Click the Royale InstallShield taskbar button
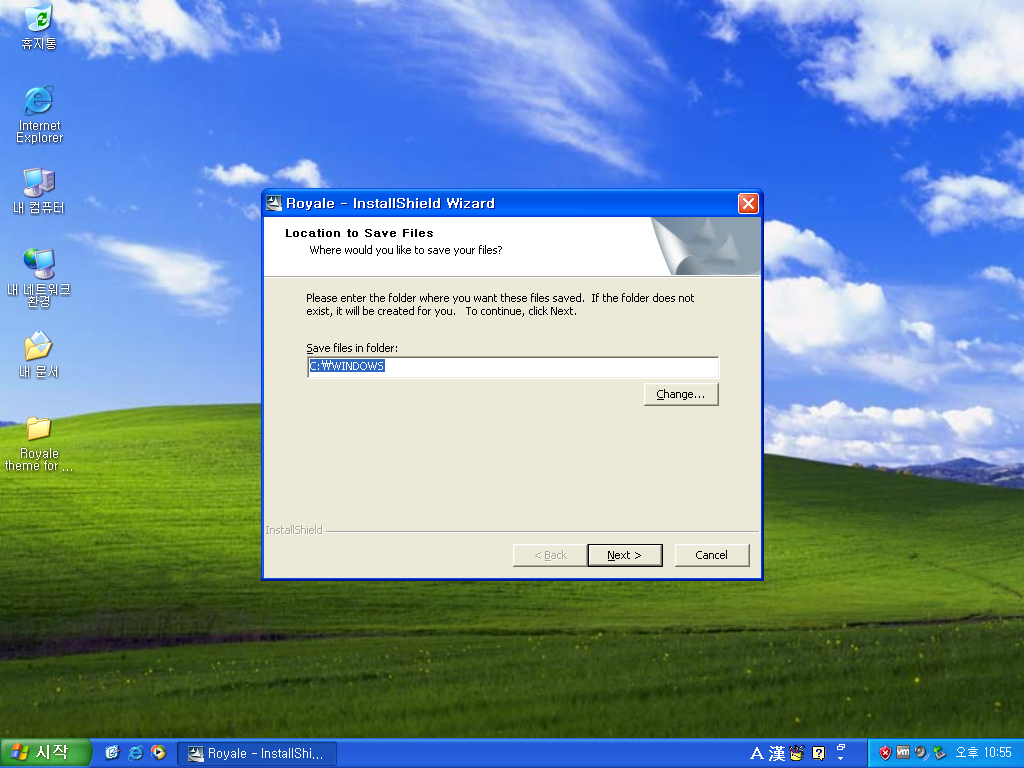The image size is (1024, 768). coord(257,754)
